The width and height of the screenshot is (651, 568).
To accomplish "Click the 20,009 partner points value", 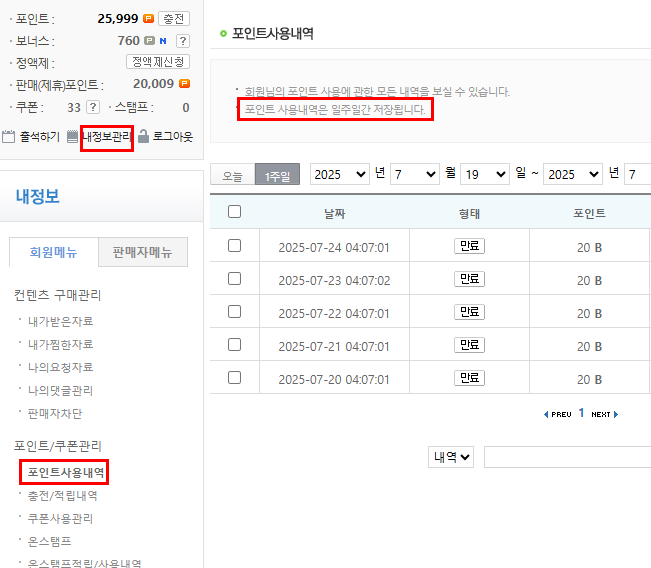I will pyautogui.click(x=153, y=84).
